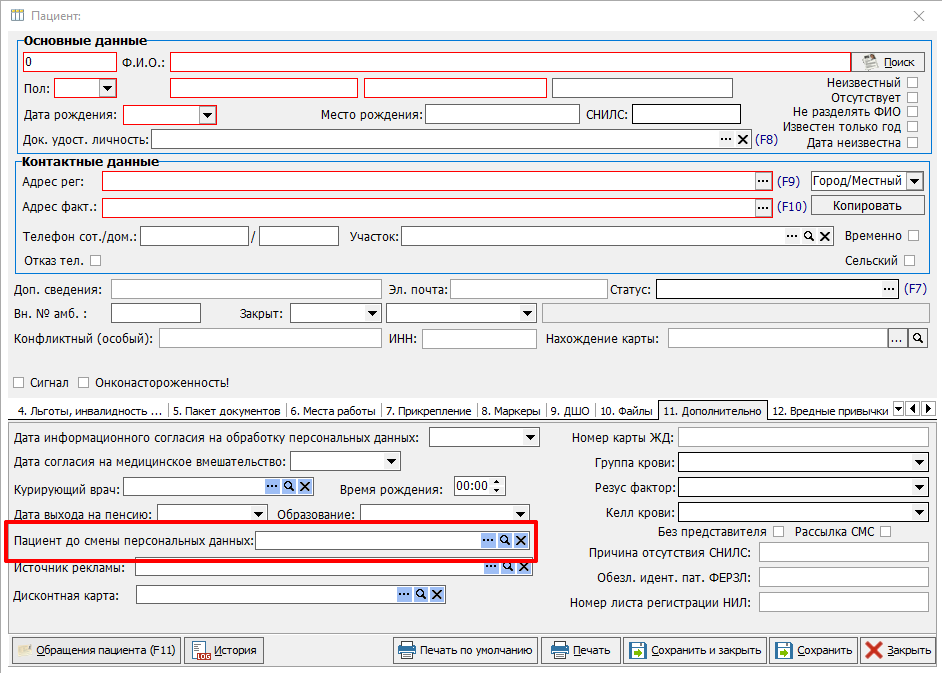Clear the Курирующий врач field with X icon
The width and height of the screenshot is (942, 673).
point(305,487)
